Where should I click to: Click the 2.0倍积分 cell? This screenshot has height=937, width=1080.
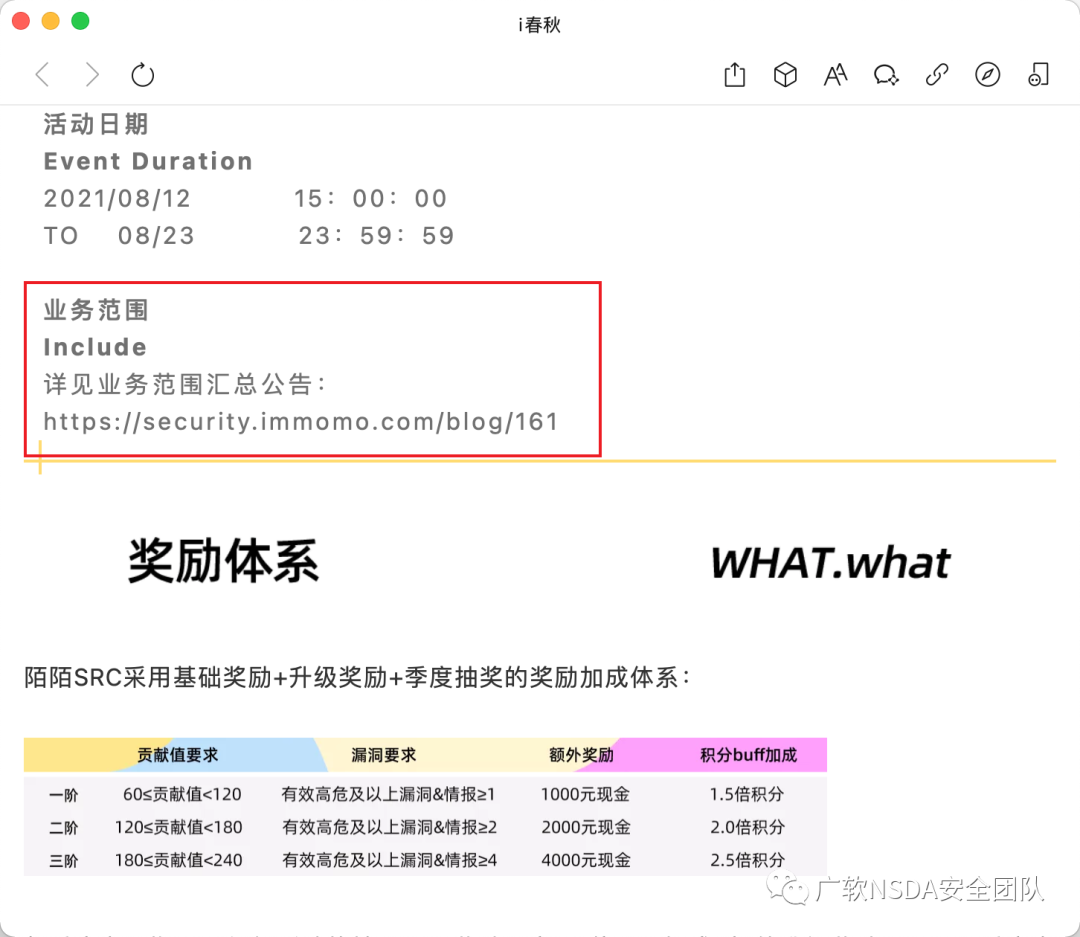click(748, 827)
